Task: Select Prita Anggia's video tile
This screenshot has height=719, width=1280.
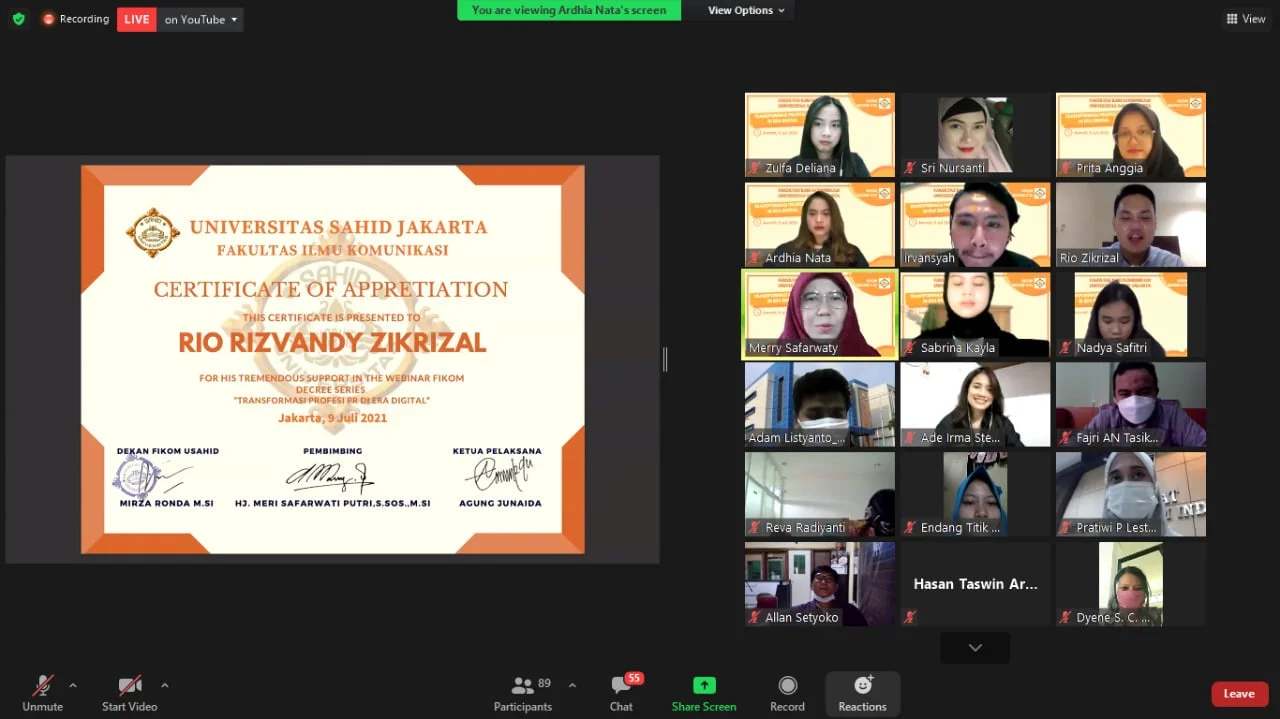Action: [x=1131, y=135]
